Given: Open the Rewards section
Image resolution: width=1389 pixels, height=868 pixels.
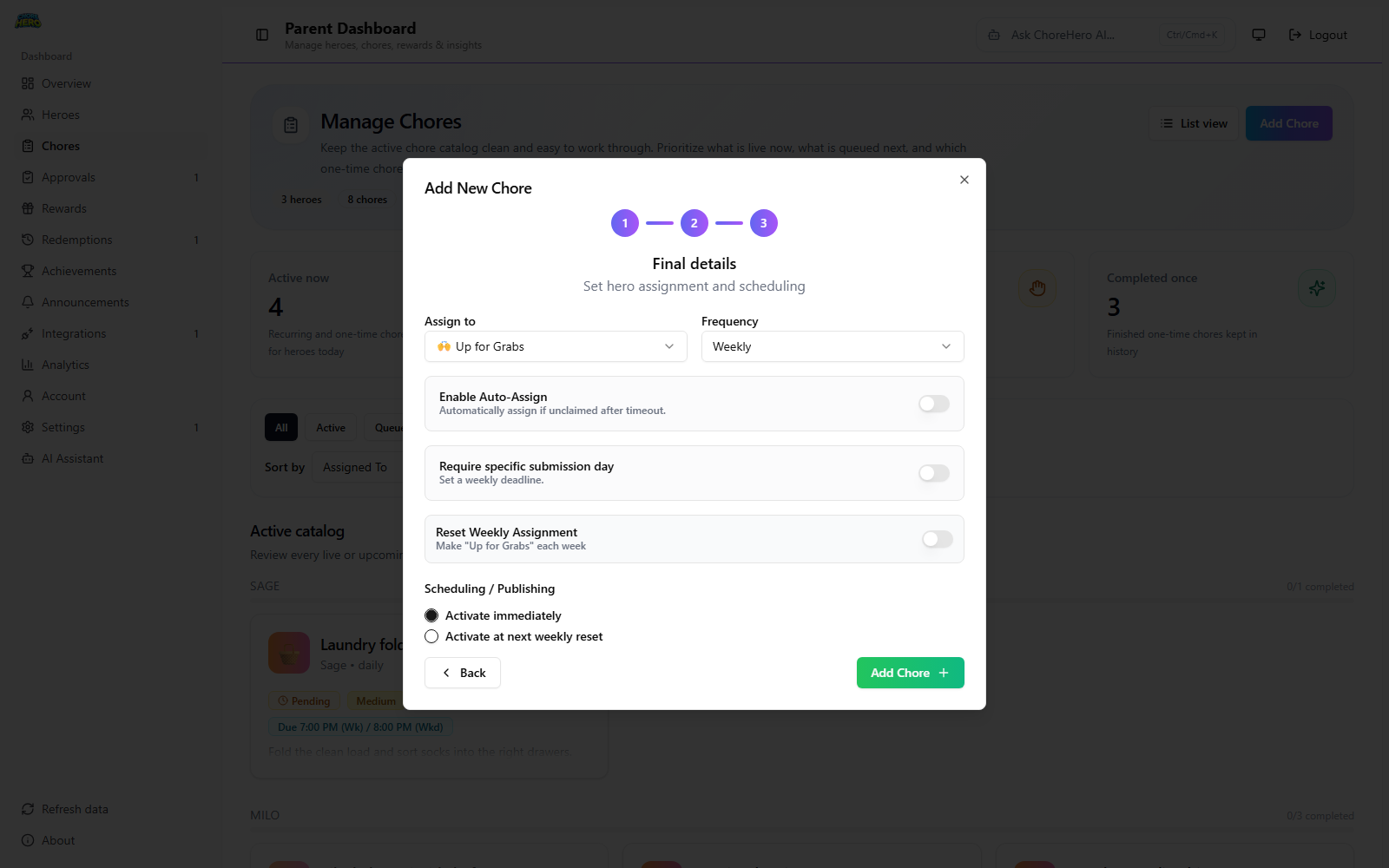Looking at the screenshot, I should 63,208.
